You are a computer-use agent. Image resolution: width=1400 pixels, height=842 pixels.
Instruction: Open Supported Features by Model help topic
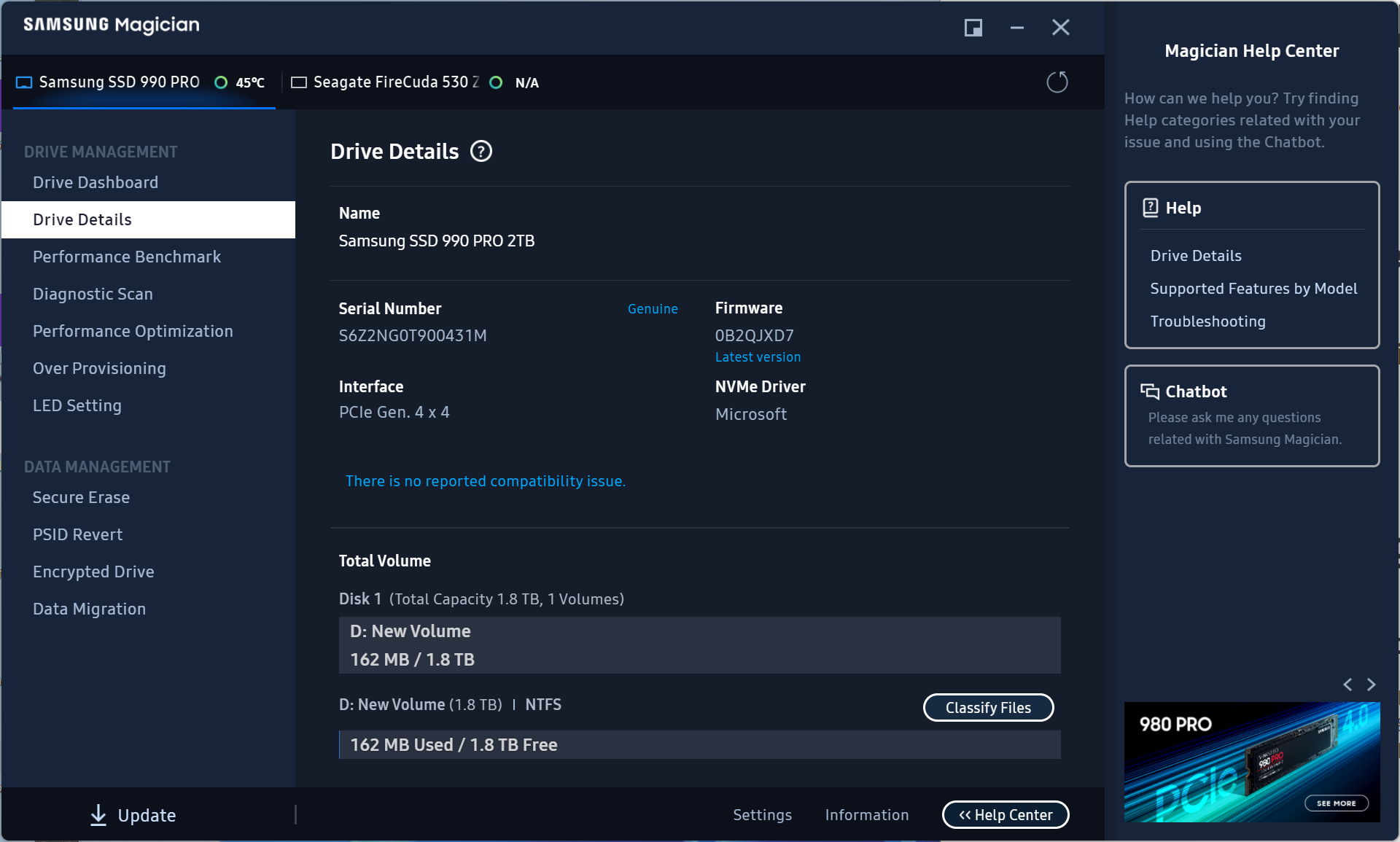tap(1253, 289)
